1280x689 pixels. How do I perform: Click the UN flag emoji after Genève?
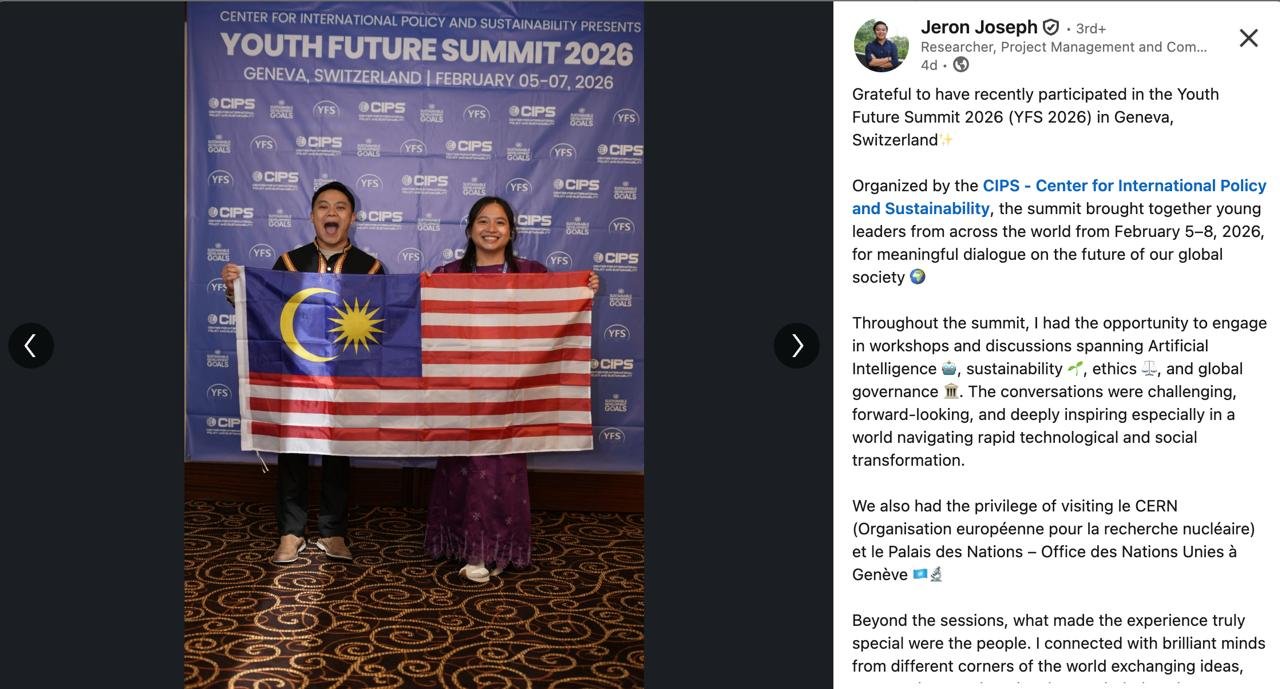pos(920,575)
